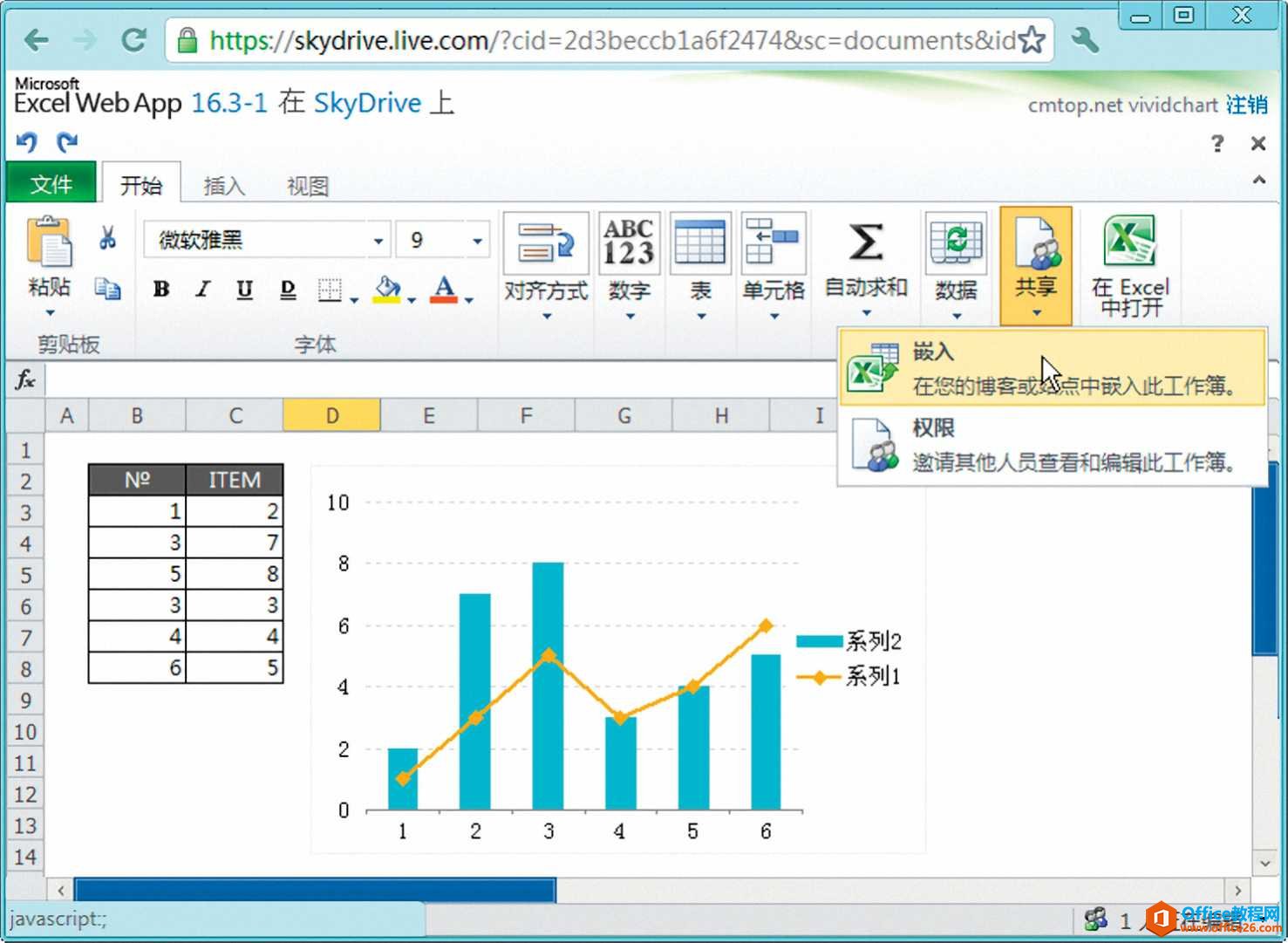
Task: Copy selection with the copy icon
Action: pos(107,289)
